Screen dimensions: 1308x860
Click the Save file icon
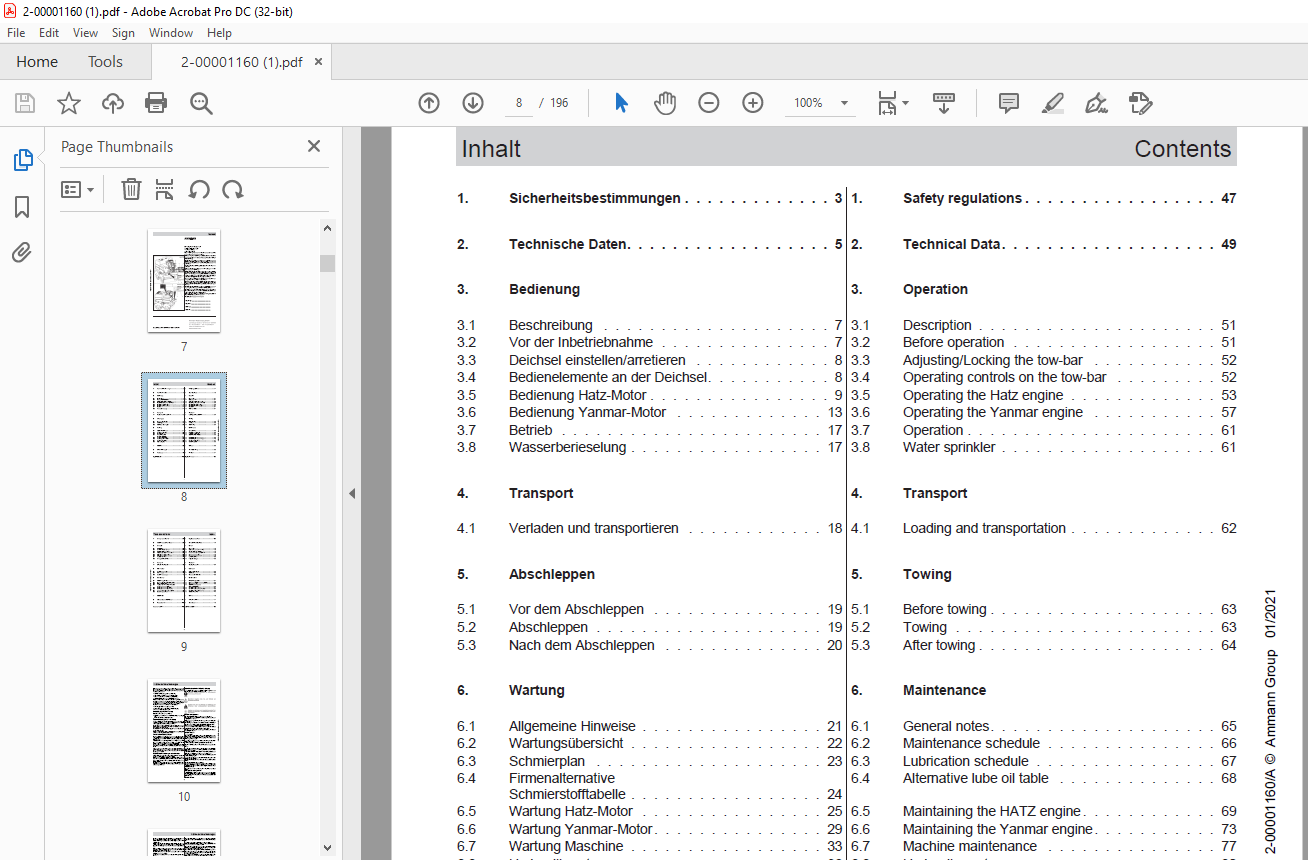[25, 103]
